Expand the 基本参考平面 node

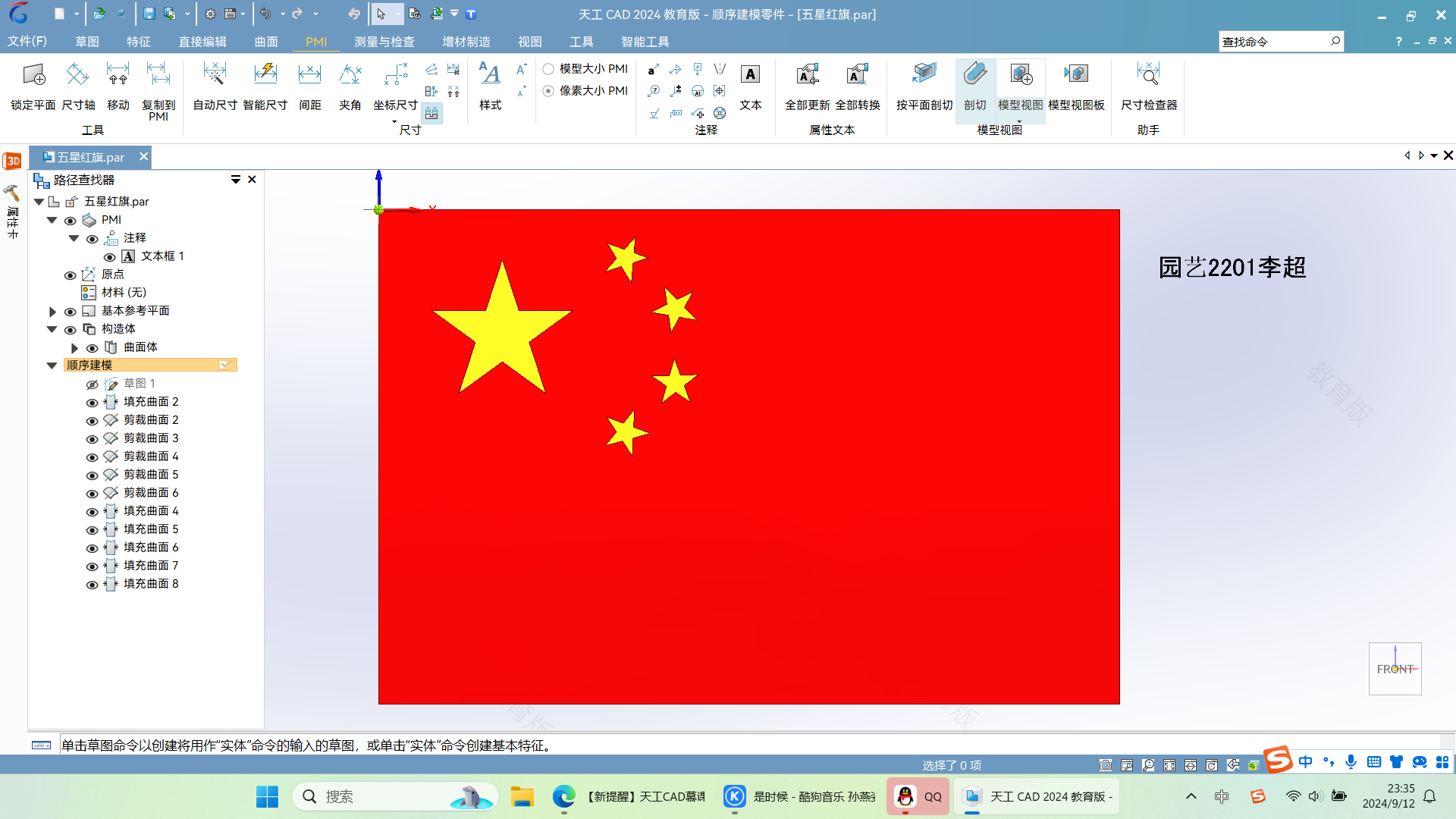[52, 312]
